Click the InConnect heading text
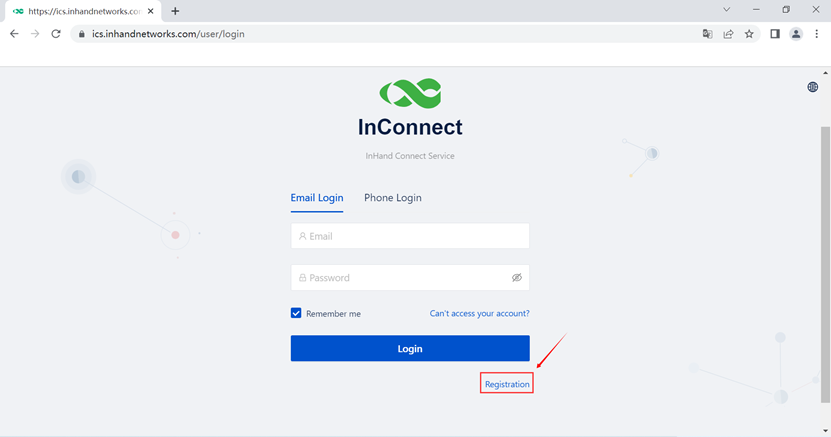The height and width of the screenshot is (437, 831). click(x=410, y=127)
